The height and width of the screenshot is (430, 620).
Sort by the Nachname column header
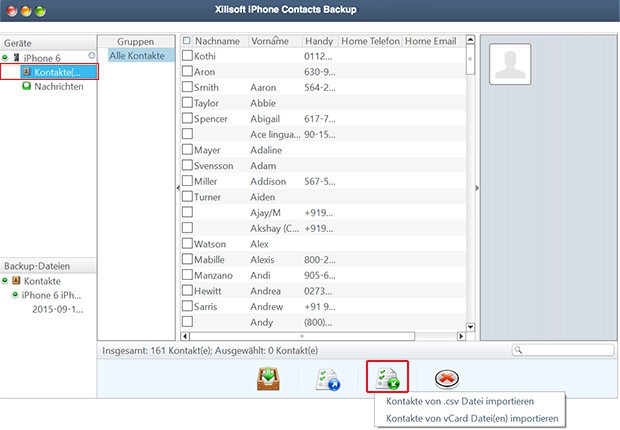click(x=217, y=41)
